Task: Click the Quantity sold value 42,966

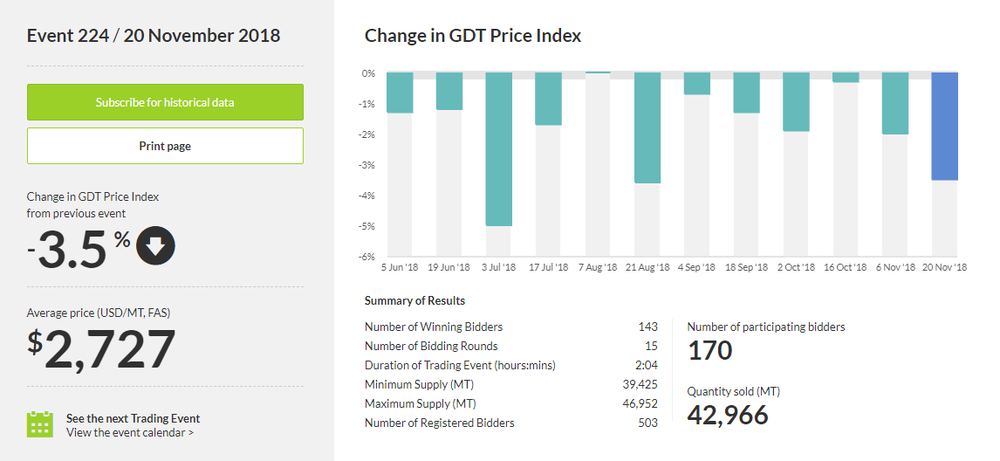Action: (x=728, y=414)
